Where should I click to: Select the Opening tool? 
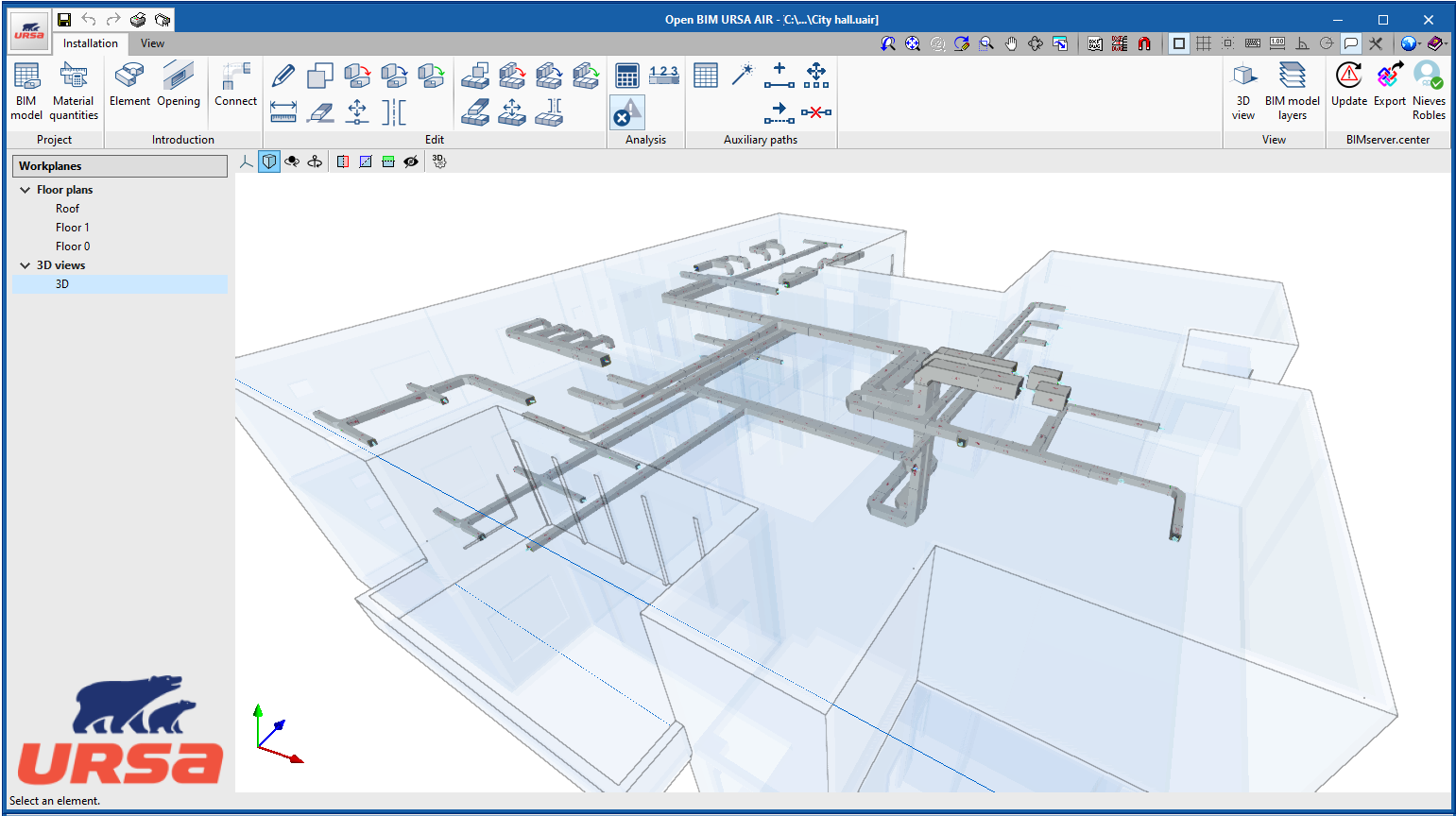tap(179, 89)
